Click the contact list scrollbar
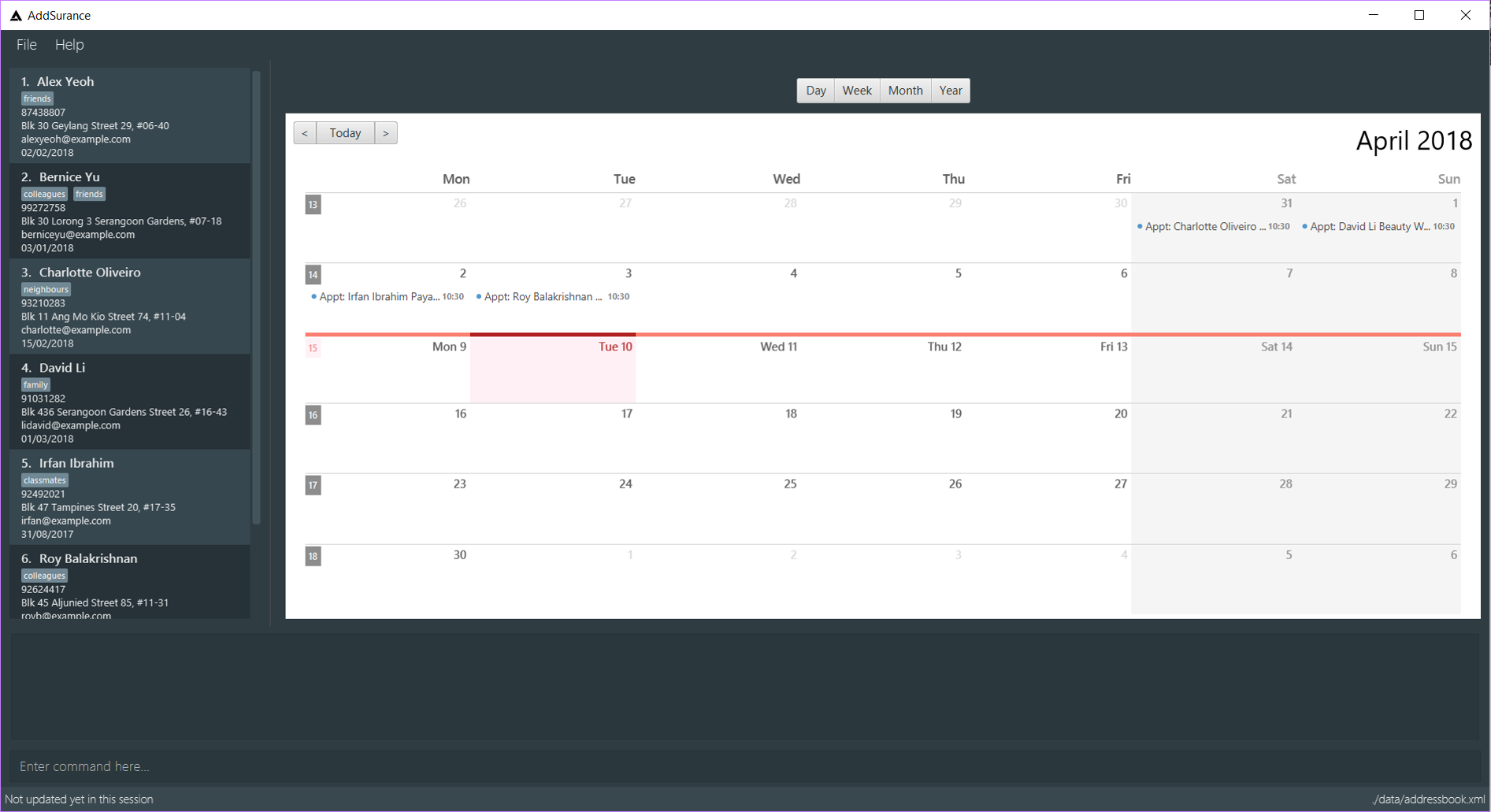This screenshot has height=812, width=1491. [256, 298]
